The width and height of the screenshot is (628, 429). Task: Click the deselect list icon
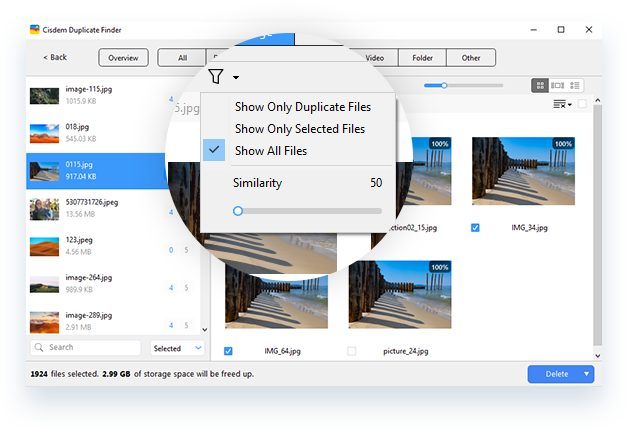pyautogui.click(x=561, y=104)
